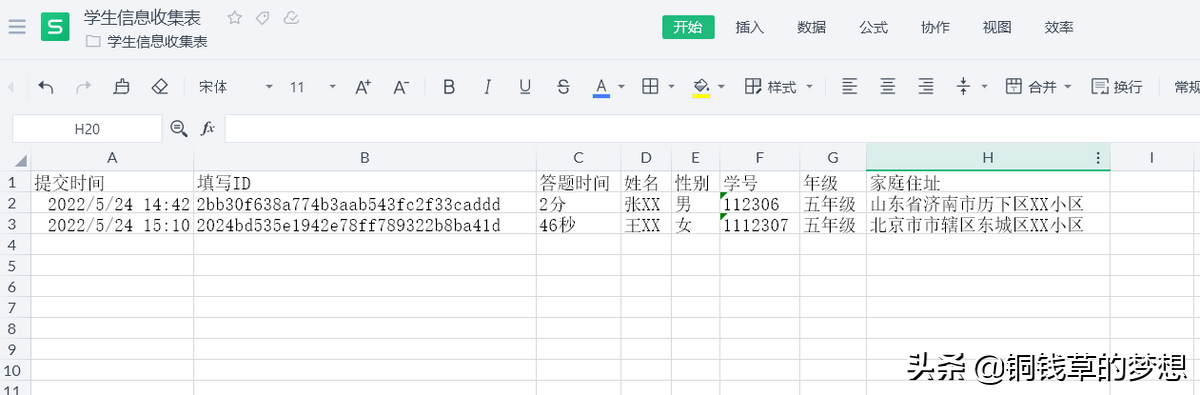This screenshot has height=395, width=1200.
Task: Toggle bold formatting
Action: pos(449,87)
